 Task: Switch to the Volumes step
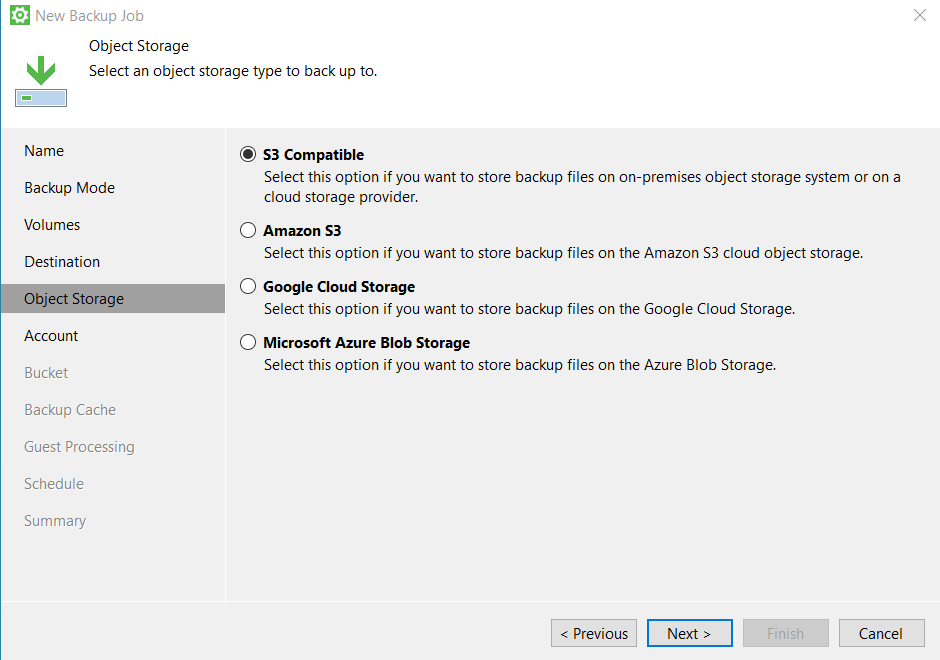point(52,225)
